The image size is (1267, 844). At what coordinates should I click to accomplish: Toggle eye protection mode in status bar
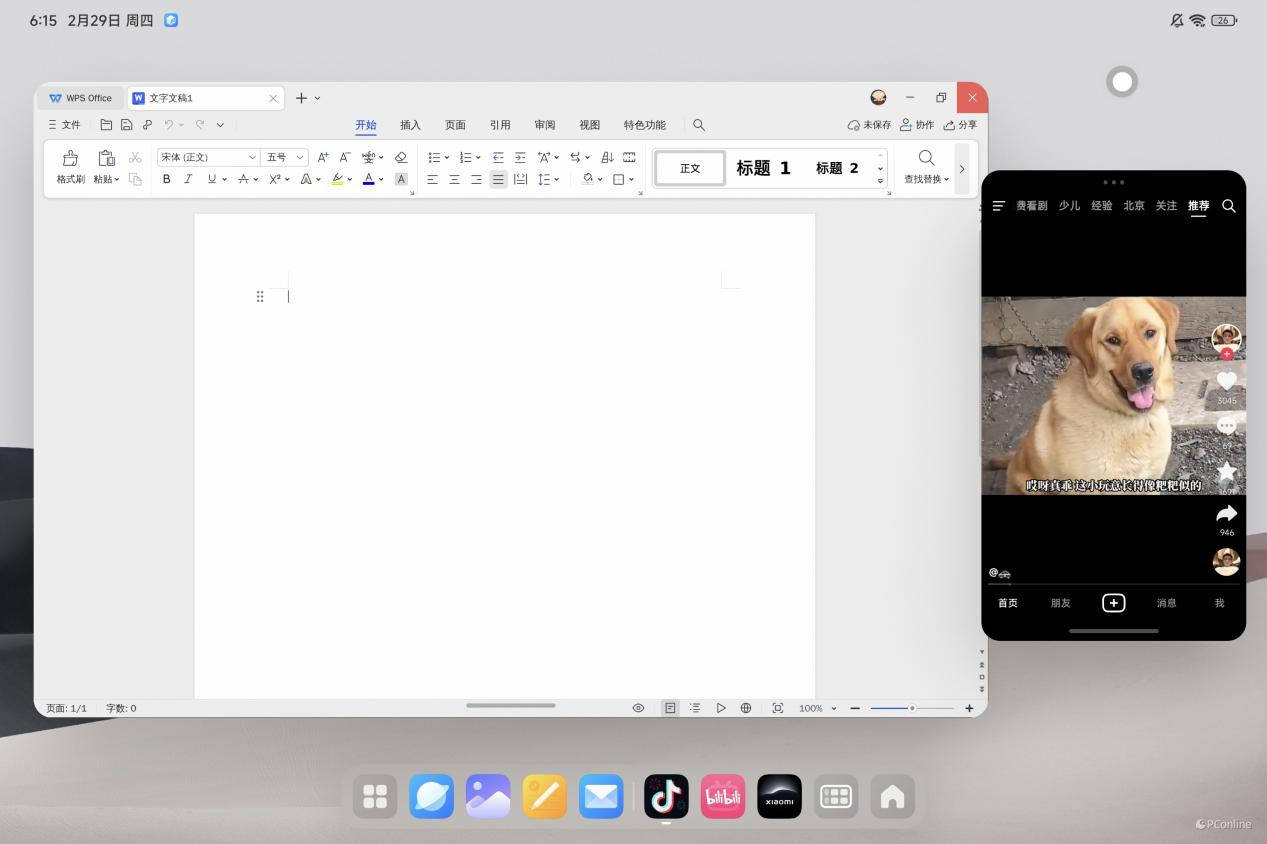(x=638, y=708)
